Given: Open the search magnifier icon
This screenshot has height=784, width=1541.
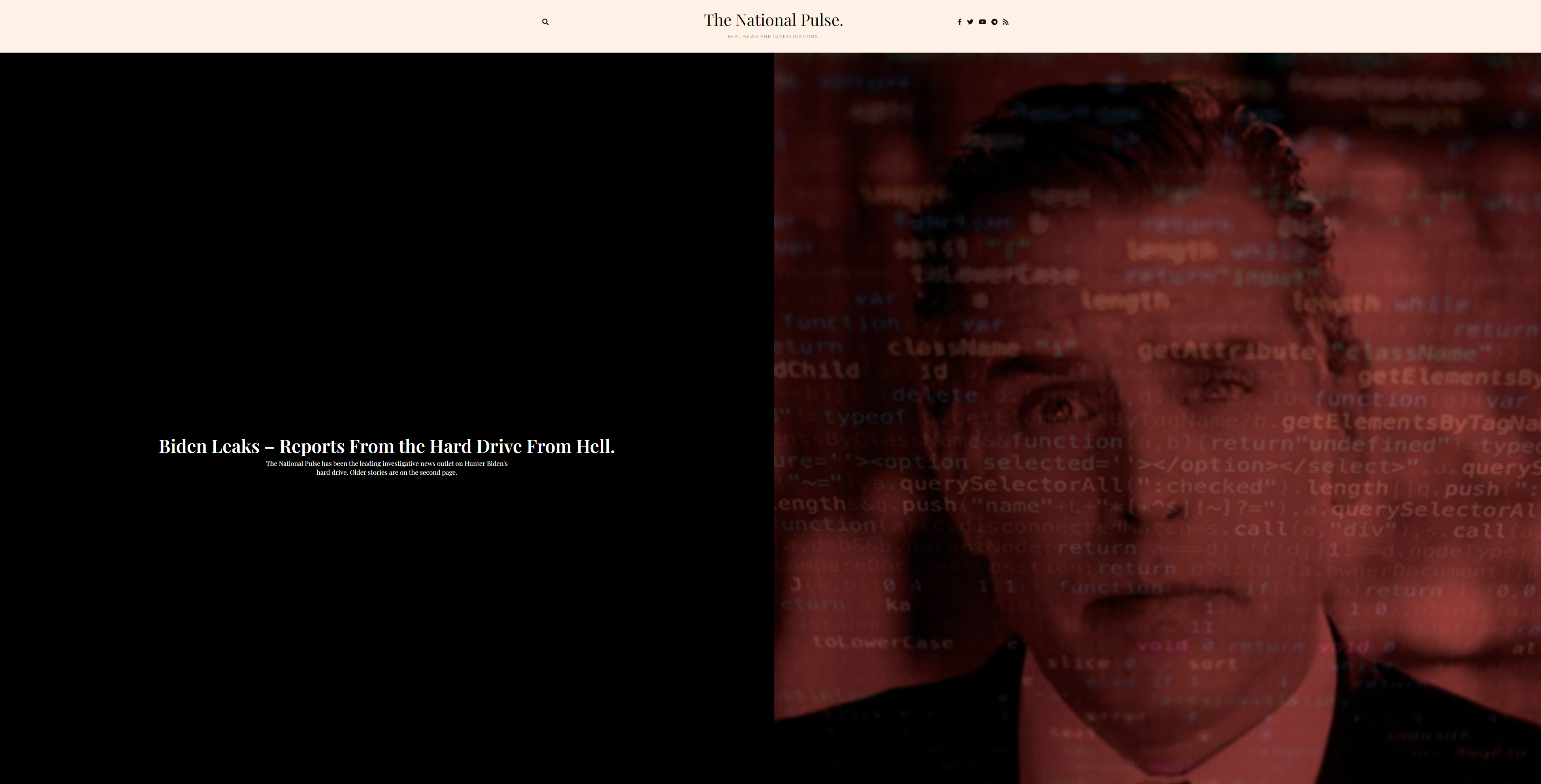Looking at the screenshot, I should 545,22.
